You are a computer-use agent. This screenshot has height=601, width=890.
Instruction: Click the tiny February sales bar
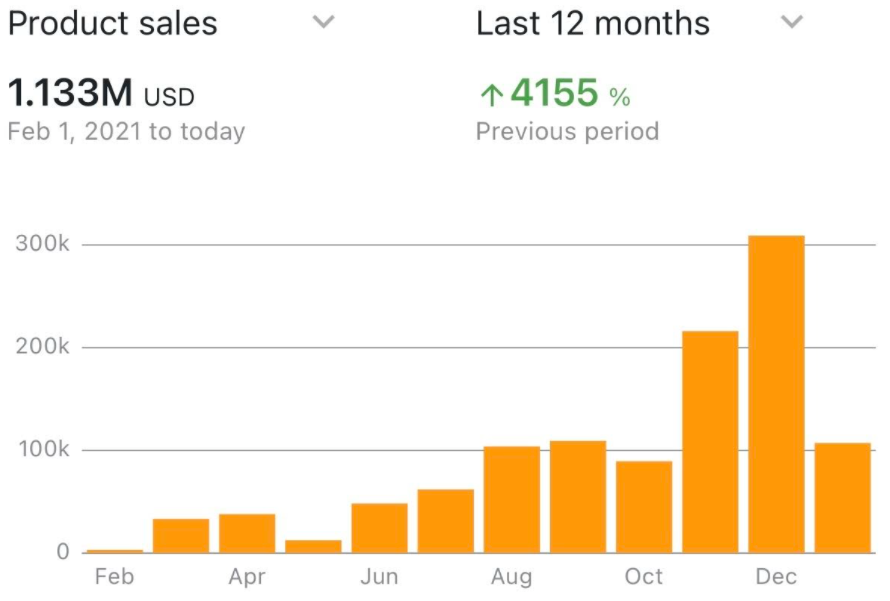(115, 550)
